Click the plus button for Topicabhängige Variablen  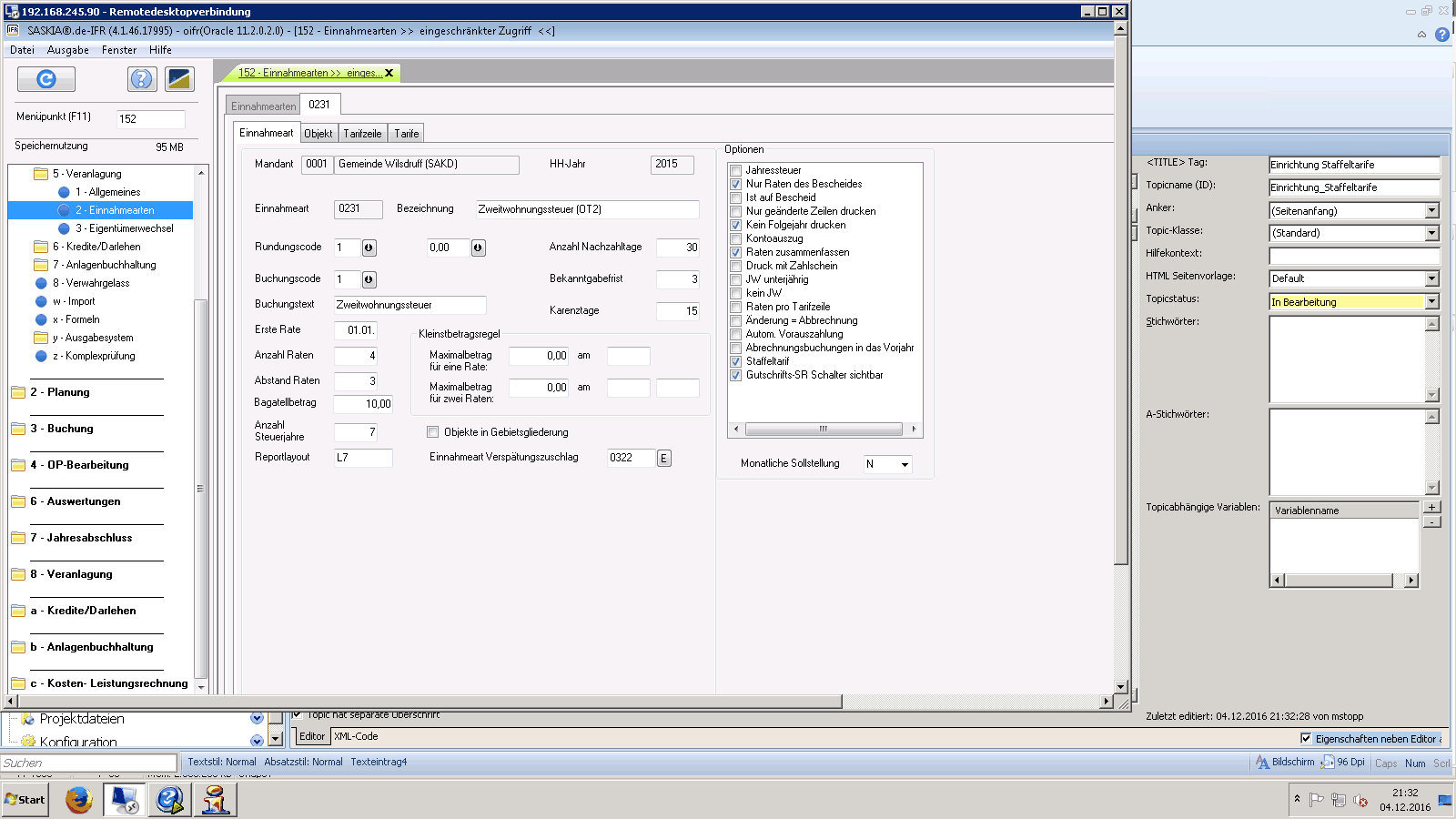point(1431,508)
